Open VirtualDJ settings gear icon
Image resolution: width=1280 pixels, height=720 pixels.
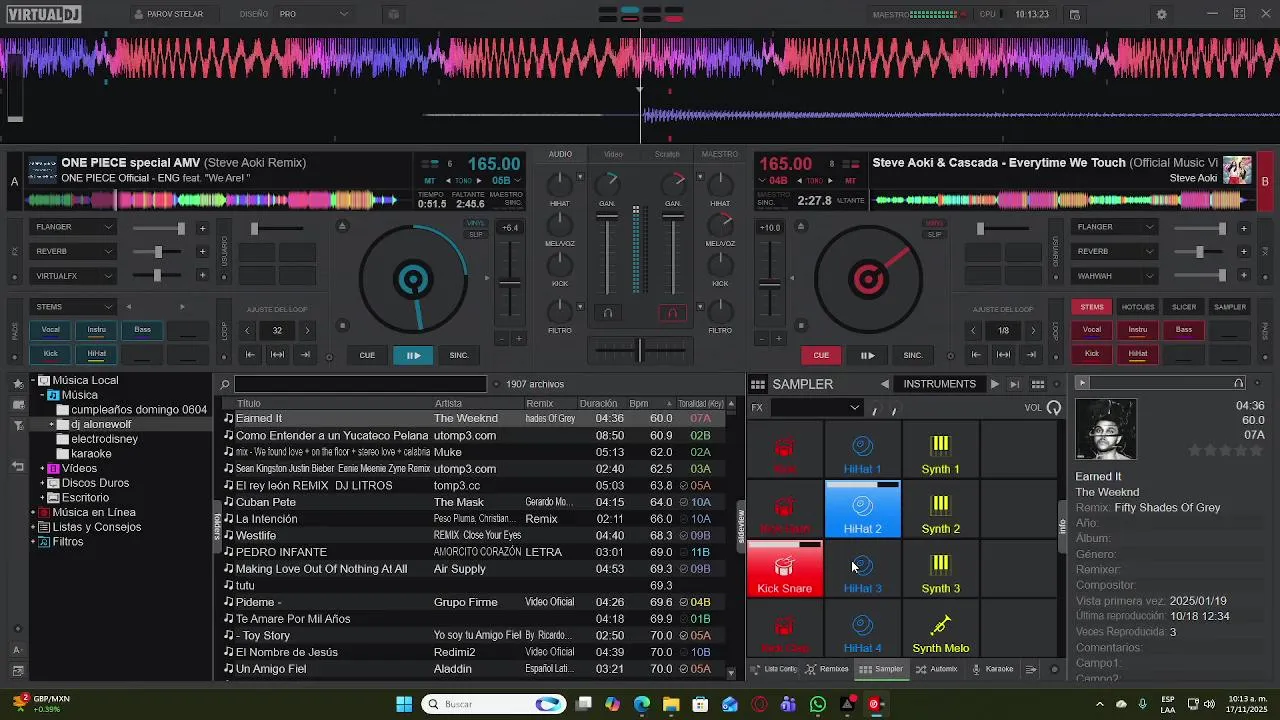[1161, 14]
